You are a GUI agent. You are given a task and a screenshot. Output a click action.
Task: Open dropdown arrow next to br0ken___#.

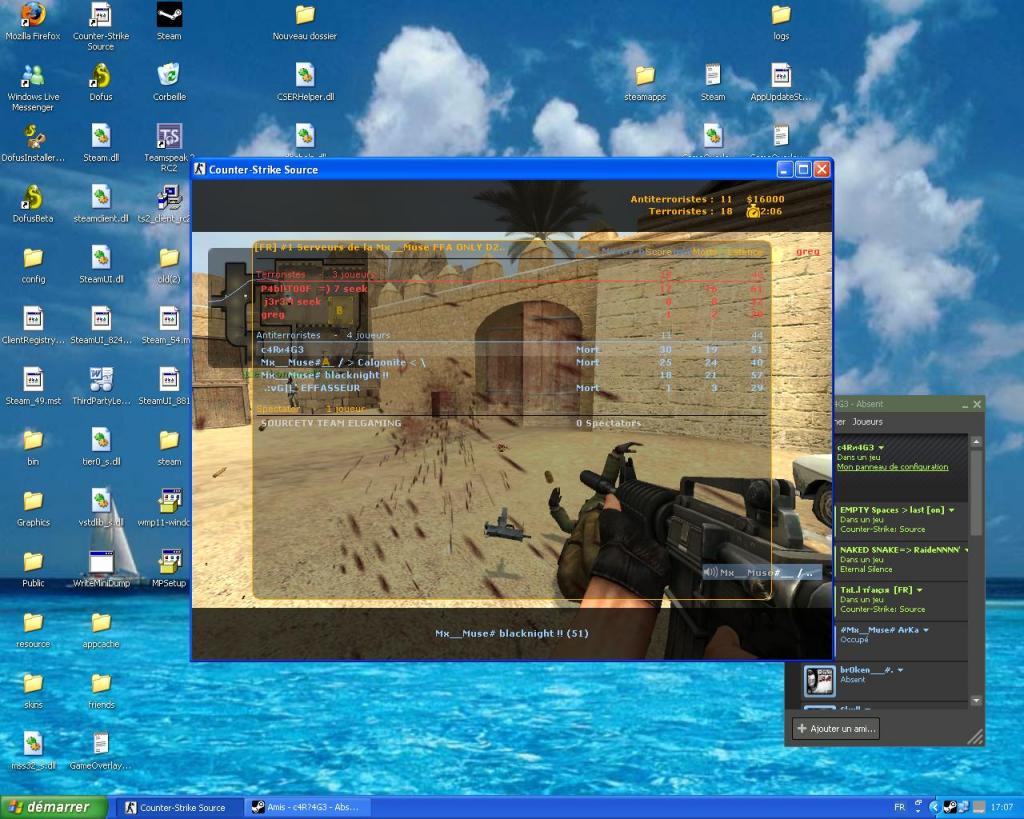click(x=901, y=670)
